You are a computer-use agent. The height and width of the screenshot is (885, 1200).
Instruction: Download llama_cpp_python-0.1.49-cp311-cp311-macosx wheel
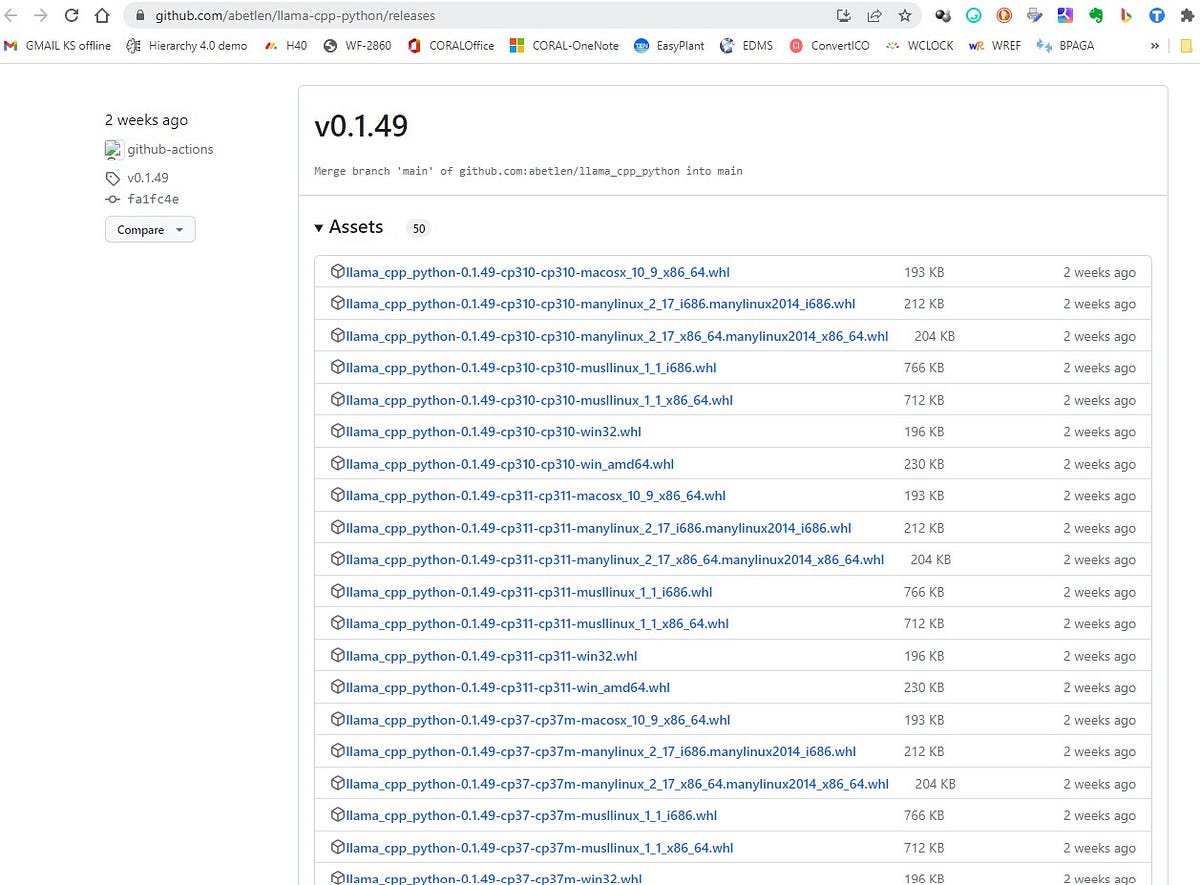tap(534, 495)
